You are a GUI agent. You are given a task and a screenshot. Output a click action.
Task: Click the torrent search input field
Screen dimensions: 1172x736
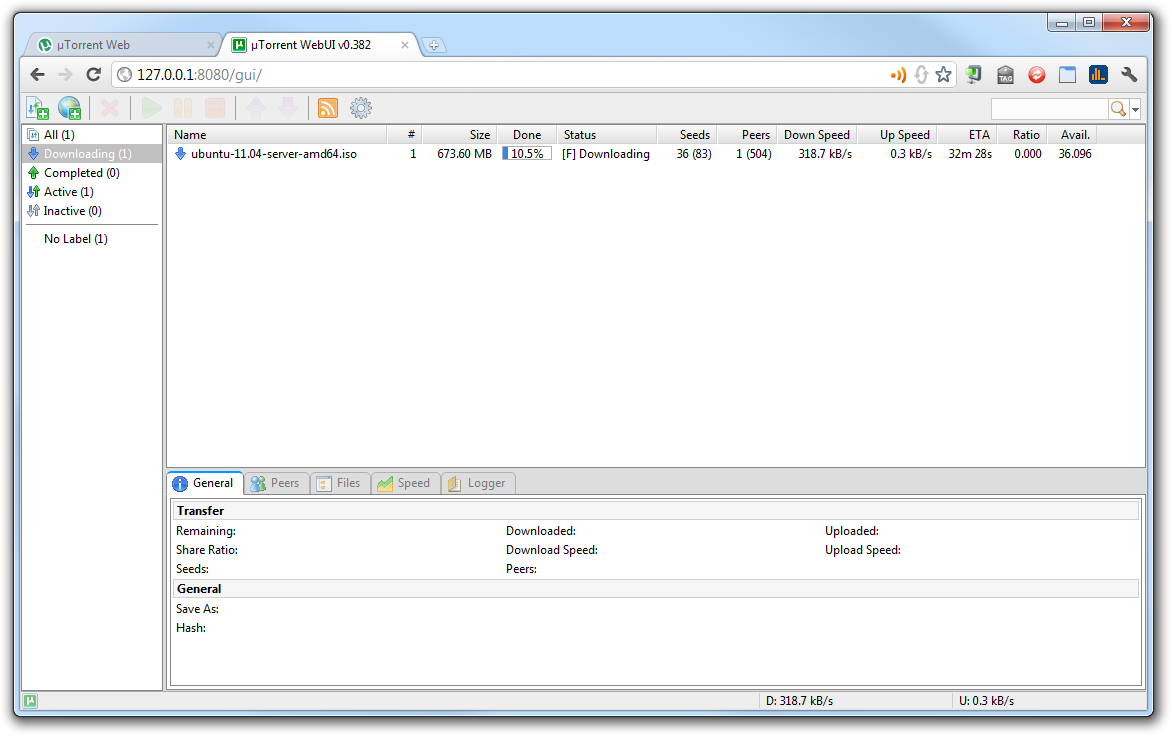[1049, 109]
